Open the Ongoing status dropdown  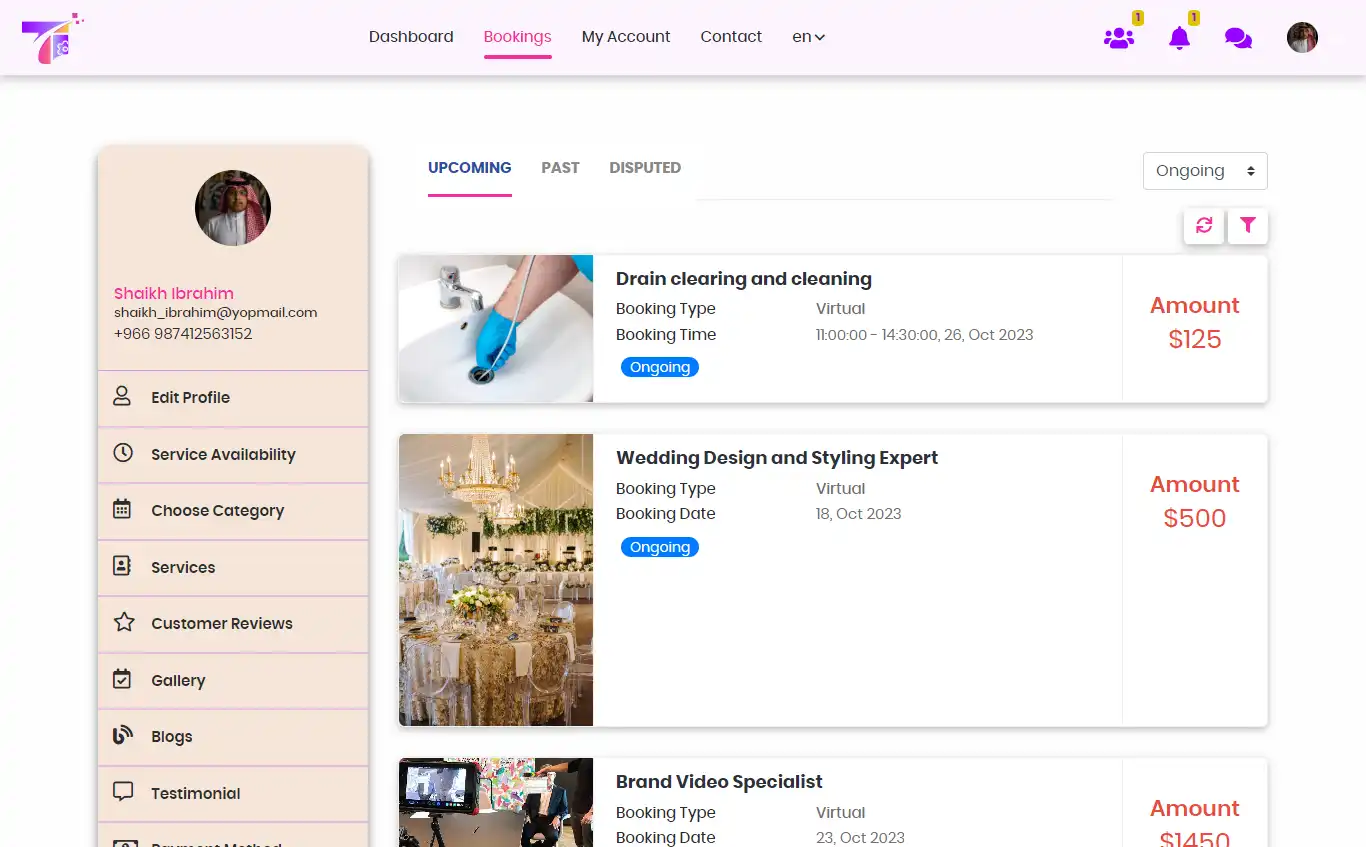click(1204, 171)
